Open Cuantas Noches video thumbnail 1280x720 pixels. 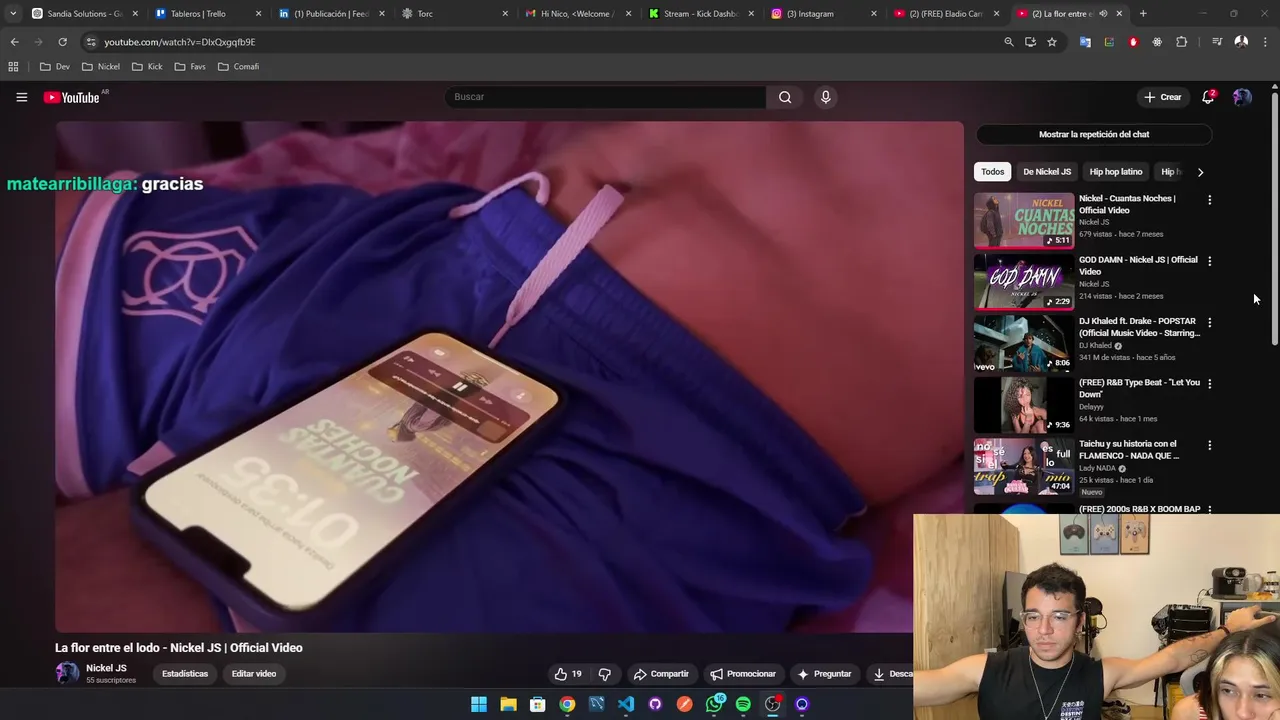pos(1024,220)
